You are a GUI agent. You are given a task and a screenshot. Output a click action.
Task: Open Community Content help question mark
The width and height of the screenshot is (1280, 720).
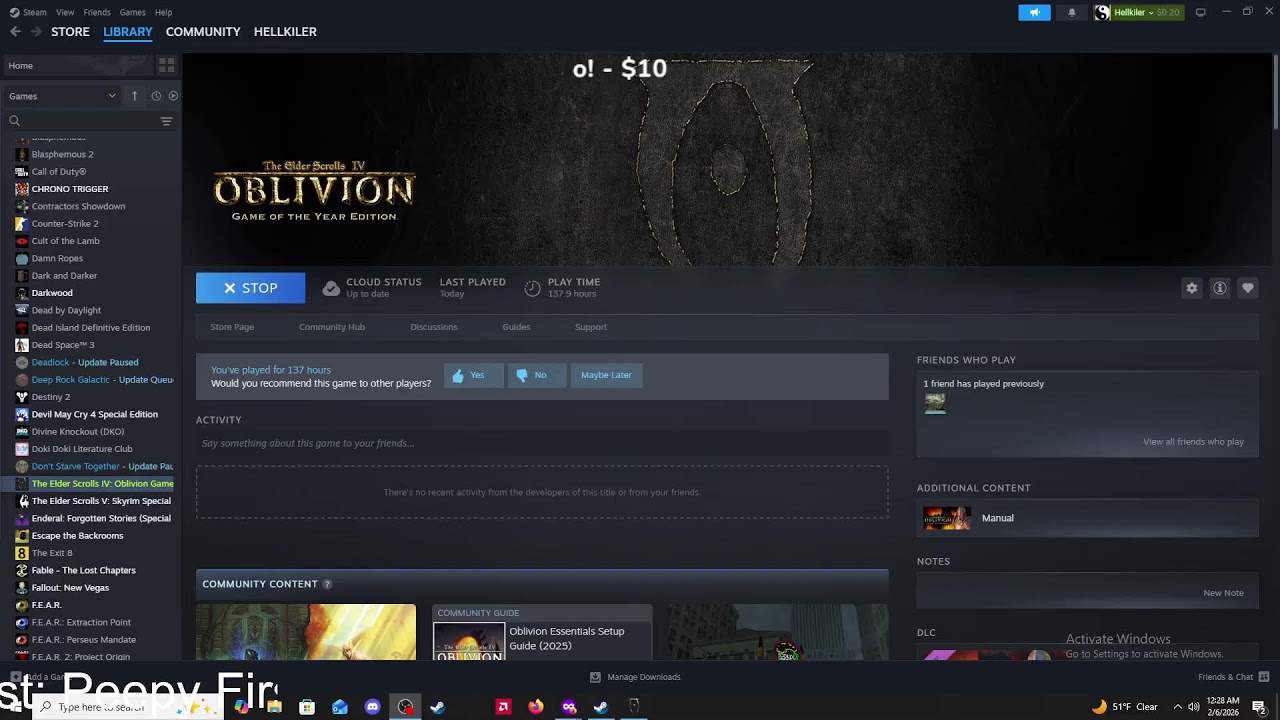click(x=327, y=584)
